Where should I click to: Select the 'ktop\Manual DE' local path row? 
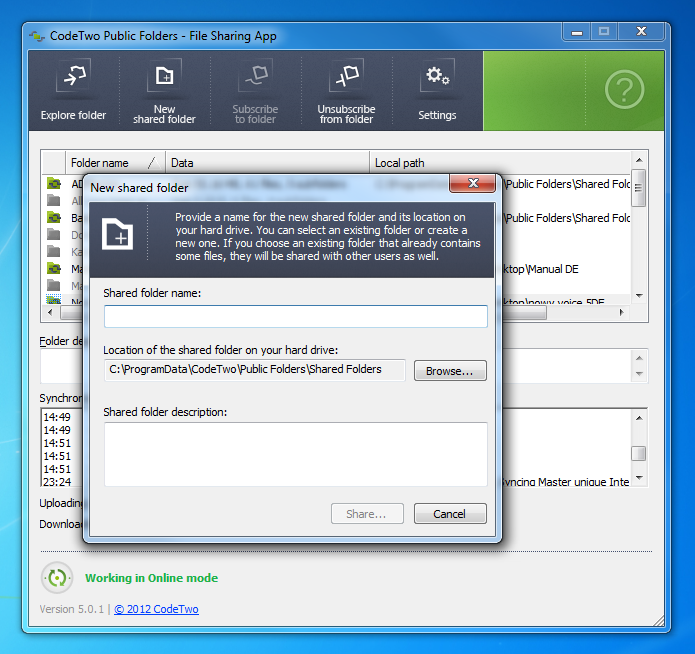(541, 269)
